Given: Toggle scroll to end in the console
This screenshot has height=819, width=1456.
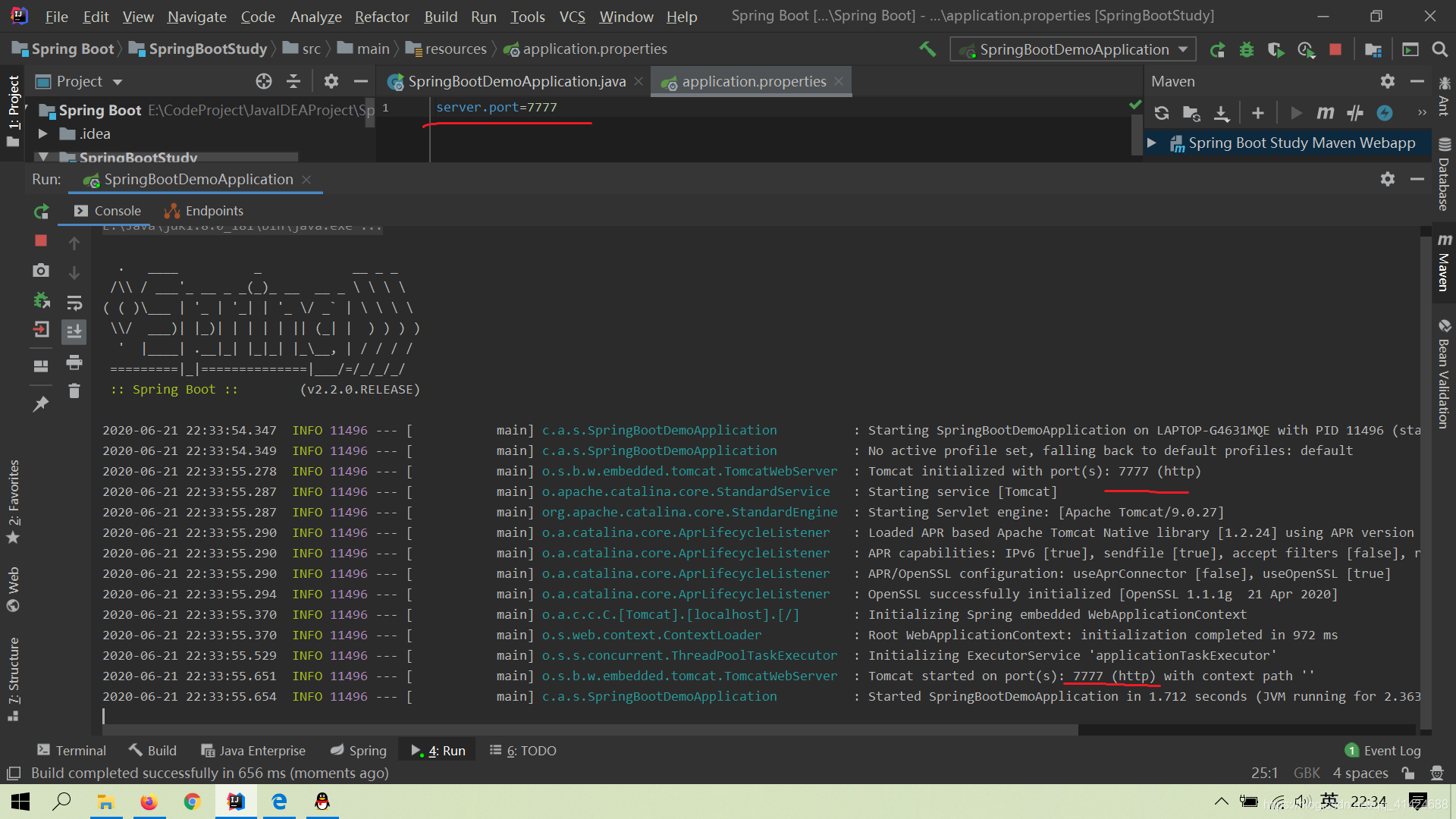Looking at the screenshot, I should pos(74,332).
